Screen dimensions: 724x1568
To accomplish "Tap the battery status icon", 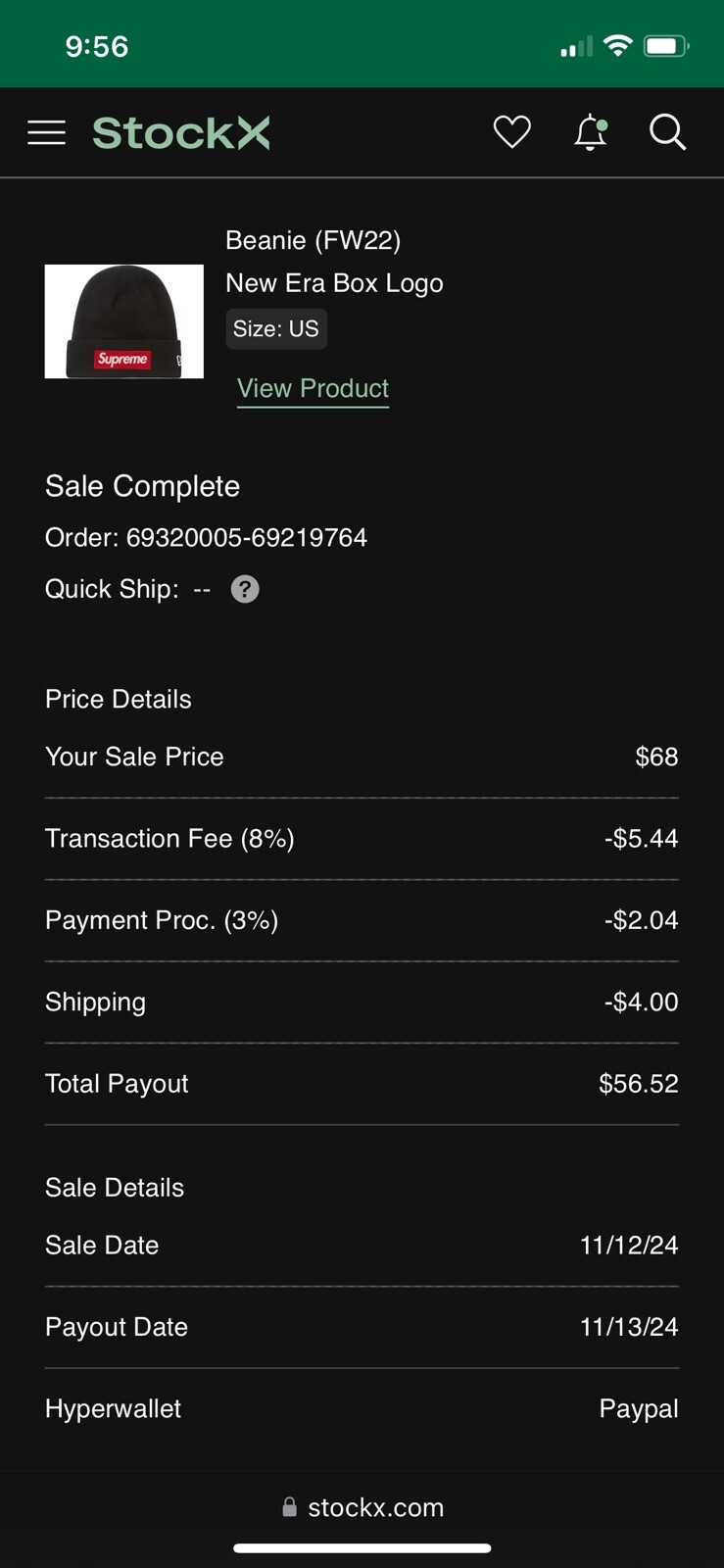I will point(665,46).
